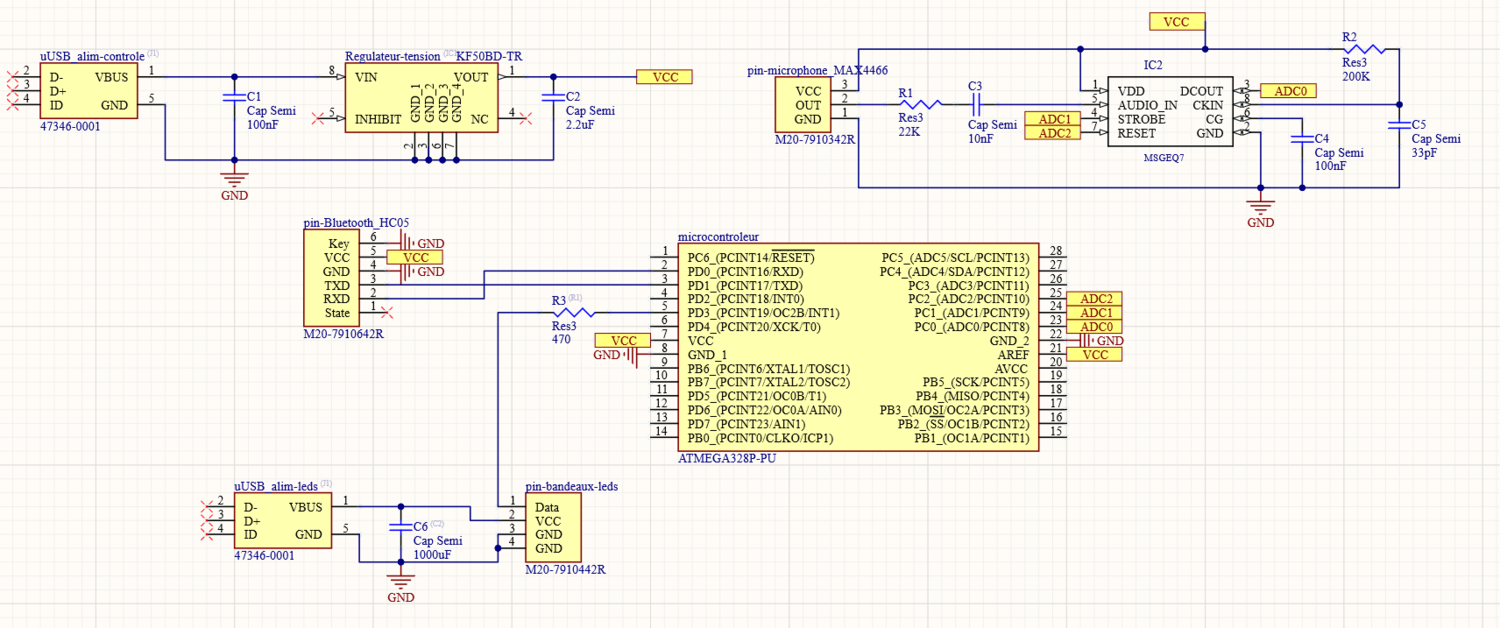Select the no-connect marker on the State pin
This screenshot has height=628, width=1500.
387,312
